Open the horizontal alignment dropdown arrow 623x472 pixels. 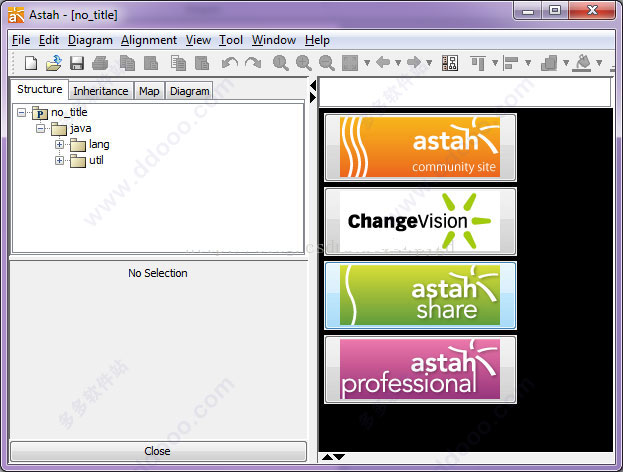click(528, 63)
